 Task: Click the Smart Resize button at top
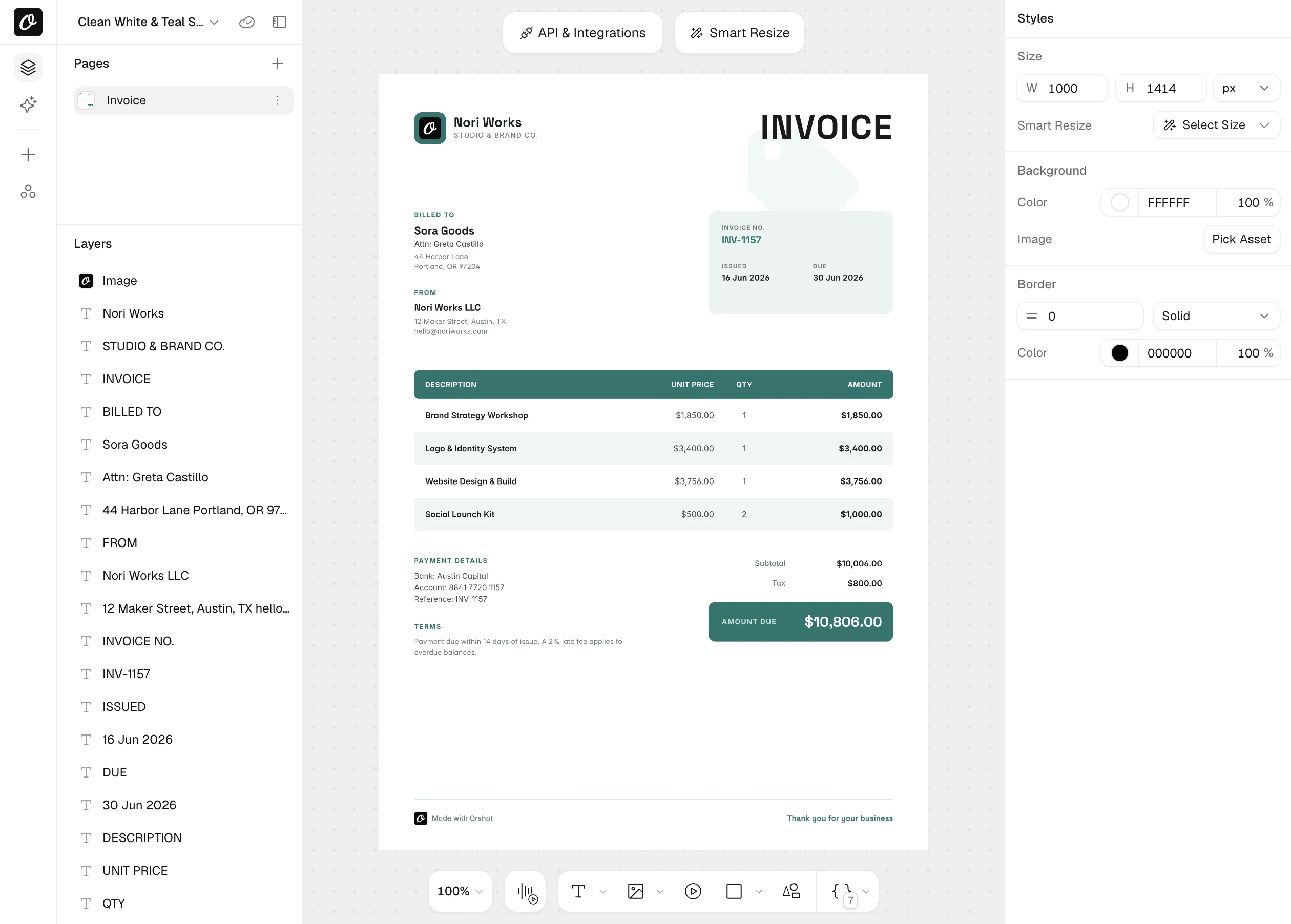tap(740, 33)
